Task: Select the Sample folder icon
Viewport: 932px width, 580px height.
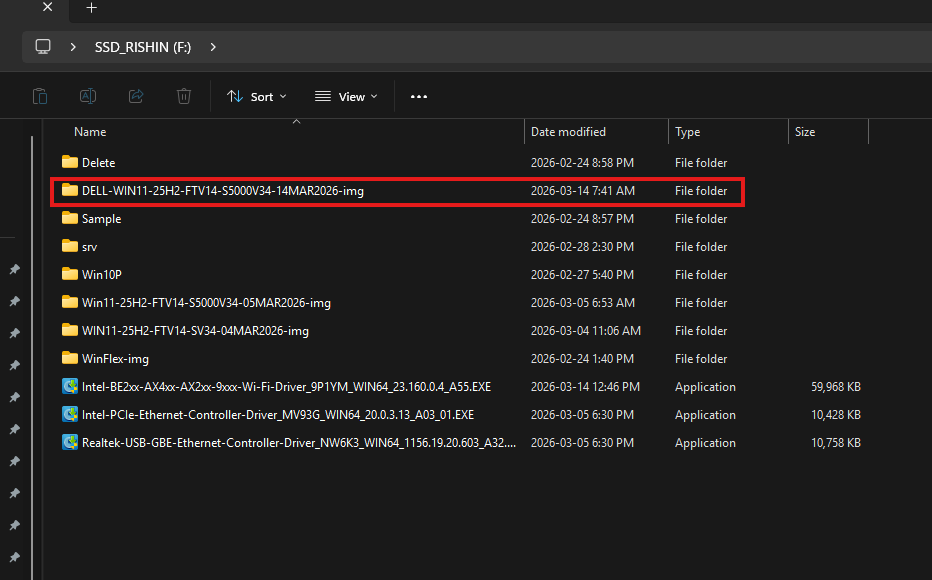Action: click(70, 218)
